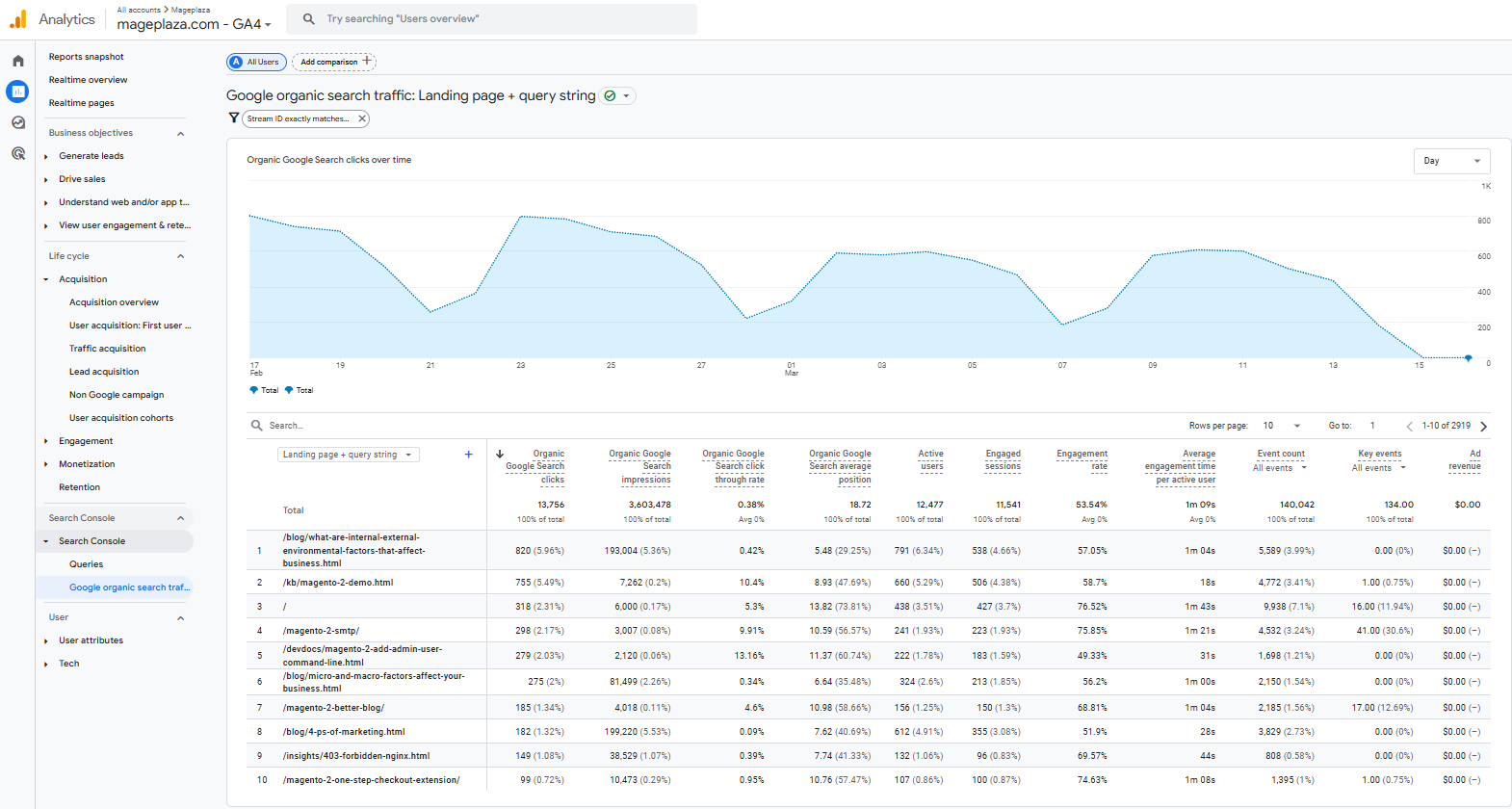Screen dimensions: 1512x809
Task: Collapse the Business objectives section
Action: 180,133
